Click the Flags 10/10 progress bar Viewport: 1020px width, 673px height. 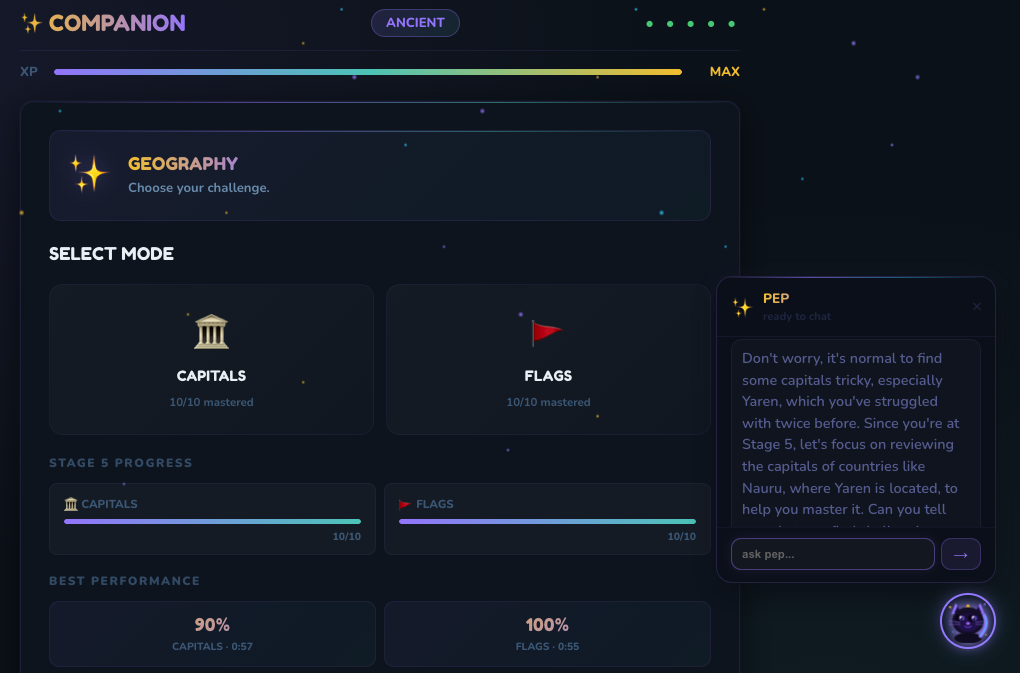[547, 521]
